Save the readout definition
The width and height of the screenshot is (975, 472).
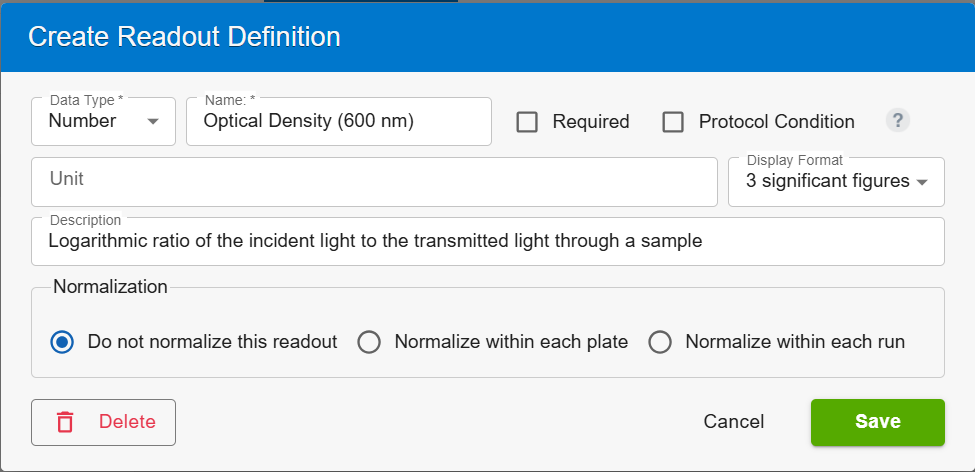click(x=877, y=422)
